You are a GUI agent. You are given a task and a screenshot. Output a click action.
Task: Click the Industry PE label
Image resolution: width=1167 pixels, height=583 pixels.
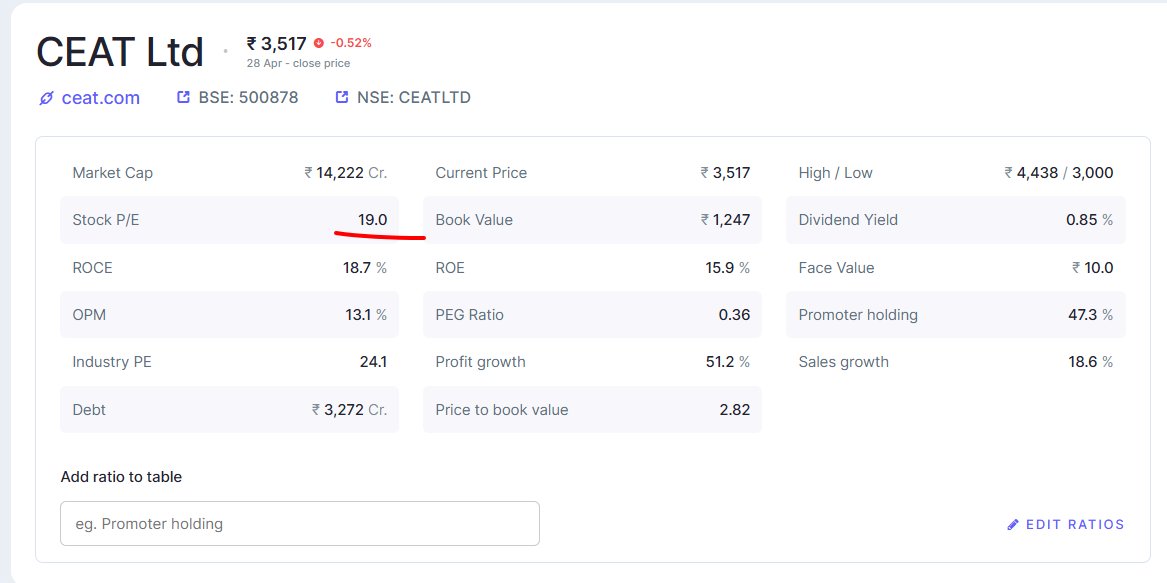(112, 362)
